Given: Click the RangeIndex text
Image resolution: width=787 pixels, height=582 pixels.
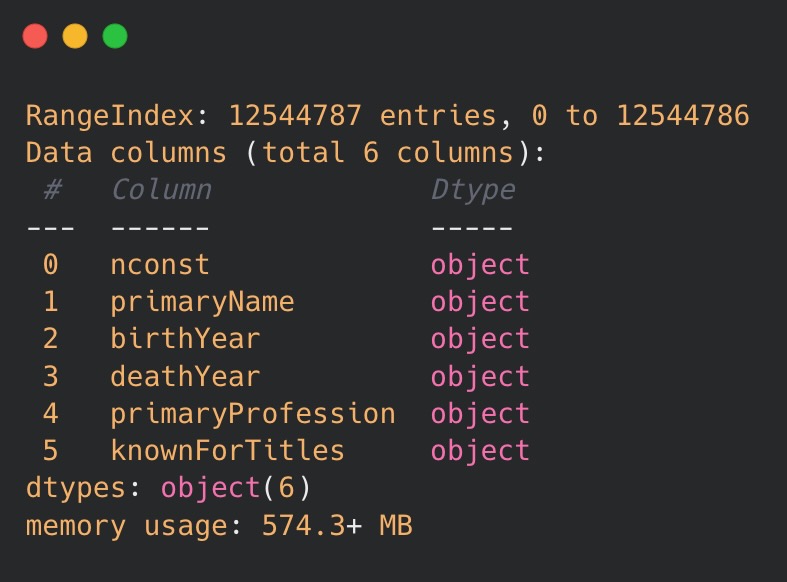Looking at the screenshot, I should click(x=110, y=116).
